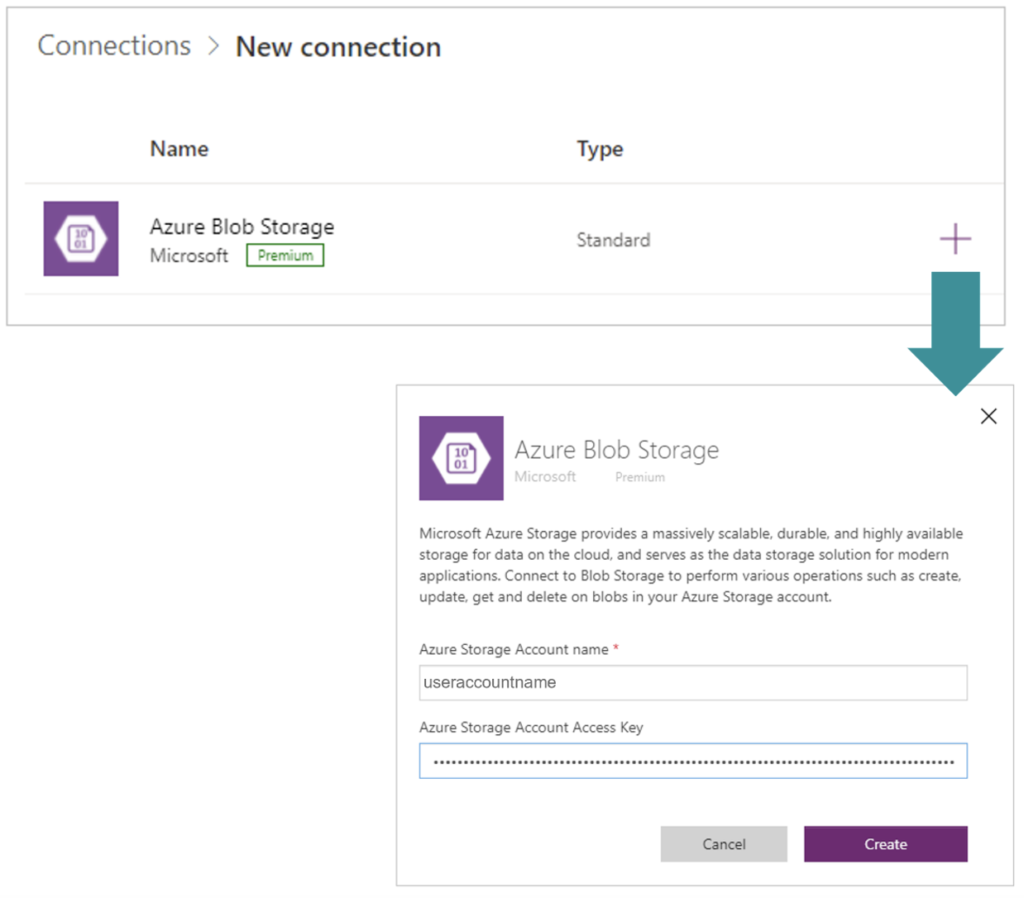Create the Azure Blob Storage connection
This screenshot has width=1024, height=898.
pyautogui.click(x=886, y=844)
